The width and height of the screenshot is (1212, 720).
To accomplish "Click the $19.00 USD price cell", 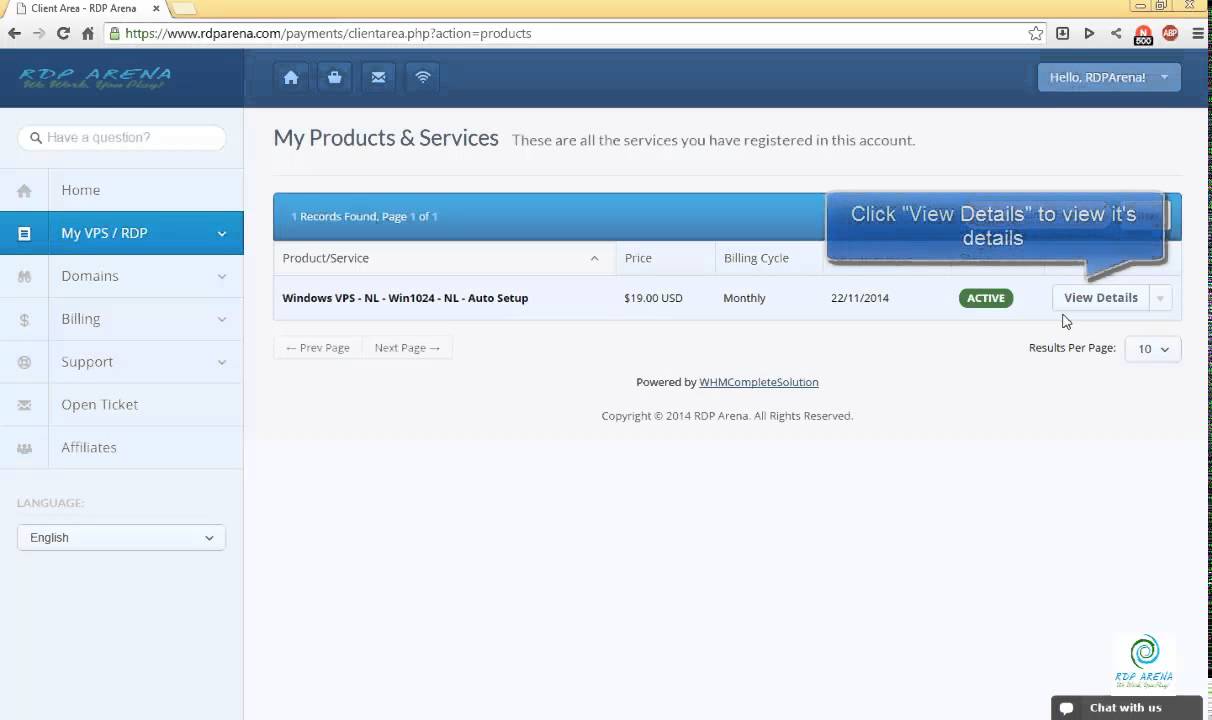I will pyautogui.click(x=653, y=298).
